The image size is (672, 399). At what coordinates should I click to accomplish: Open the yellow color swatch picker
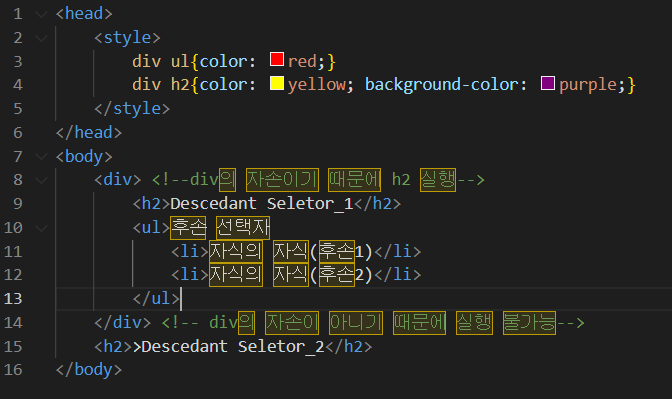pos(277,83)
